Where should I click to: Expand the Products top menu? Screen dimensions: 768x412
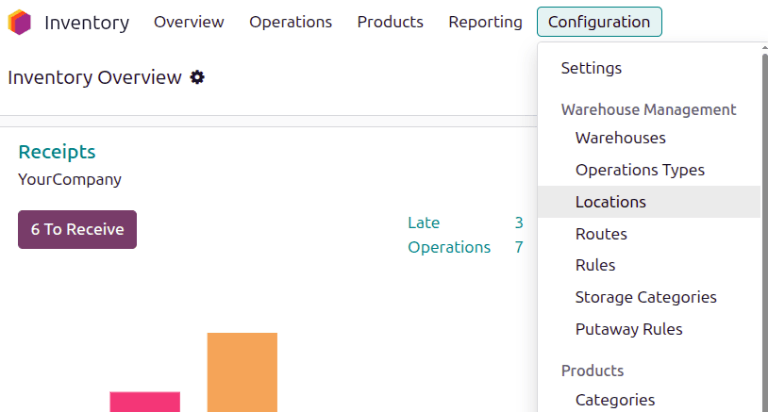click(x=390, y=22)
